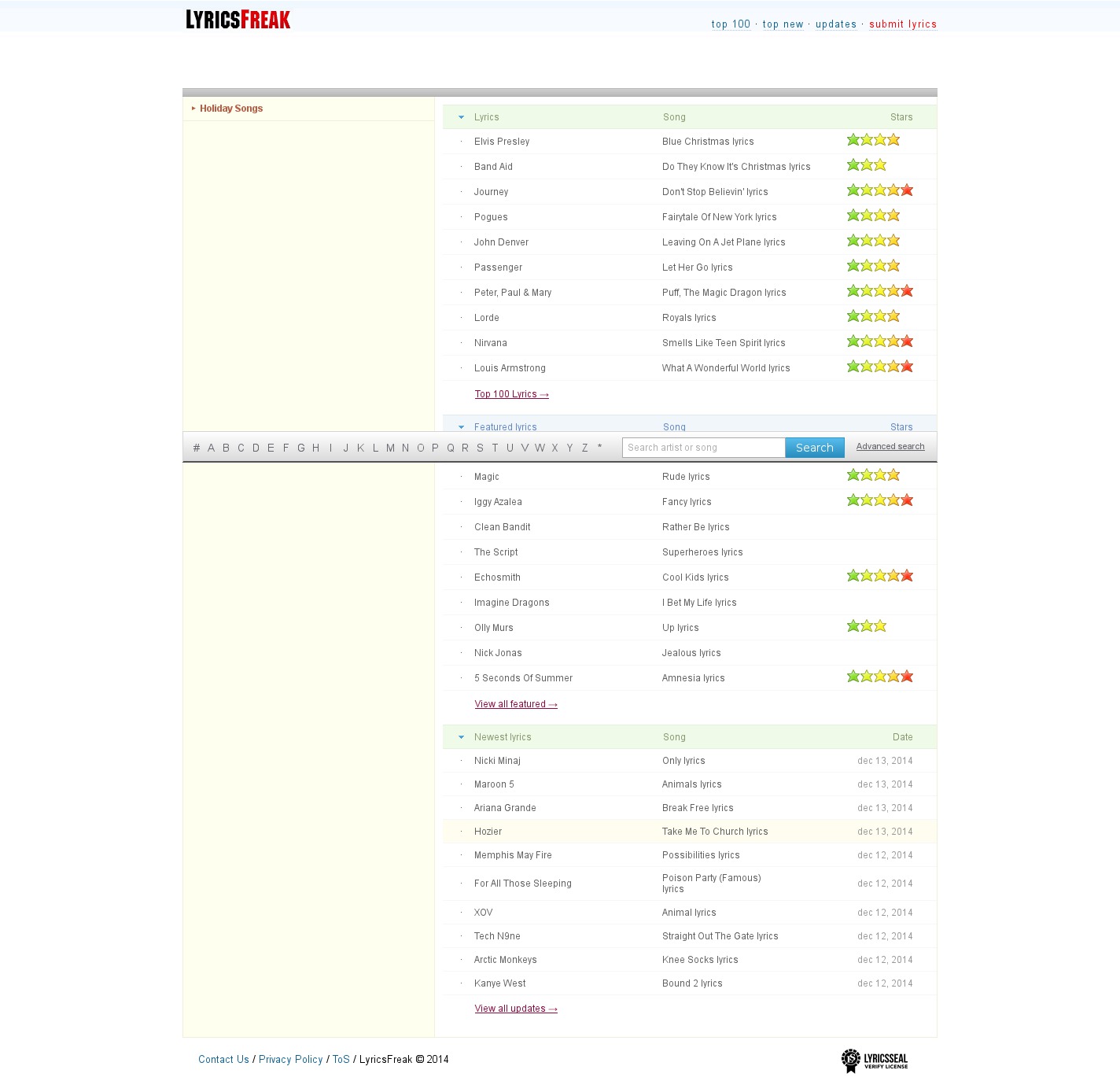Open Peter, Paul & Mary artist page
Screen dimensions: 1120x1081
[513, 293]
